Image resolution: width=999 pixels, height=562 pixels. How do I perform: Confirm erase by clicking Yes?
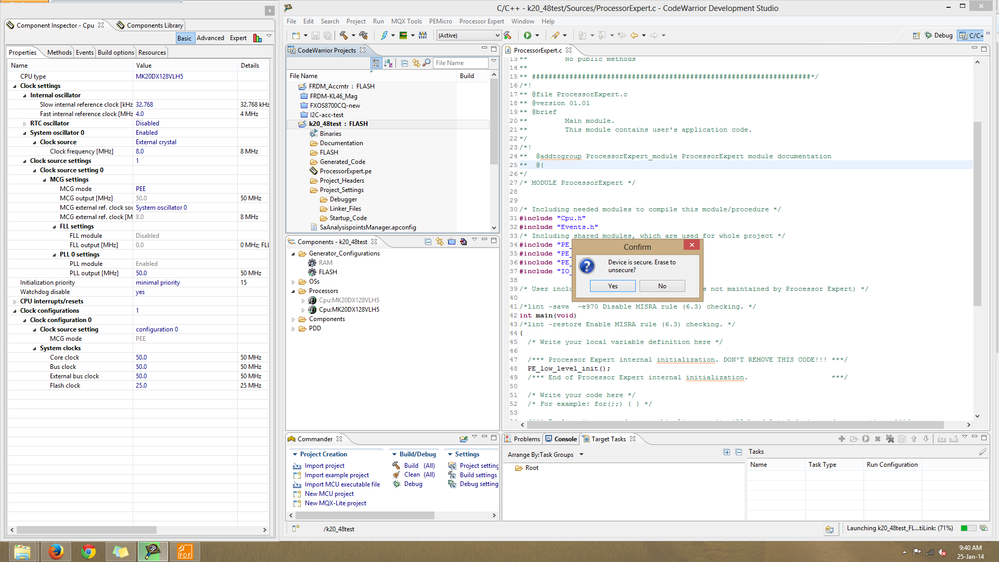612,286
